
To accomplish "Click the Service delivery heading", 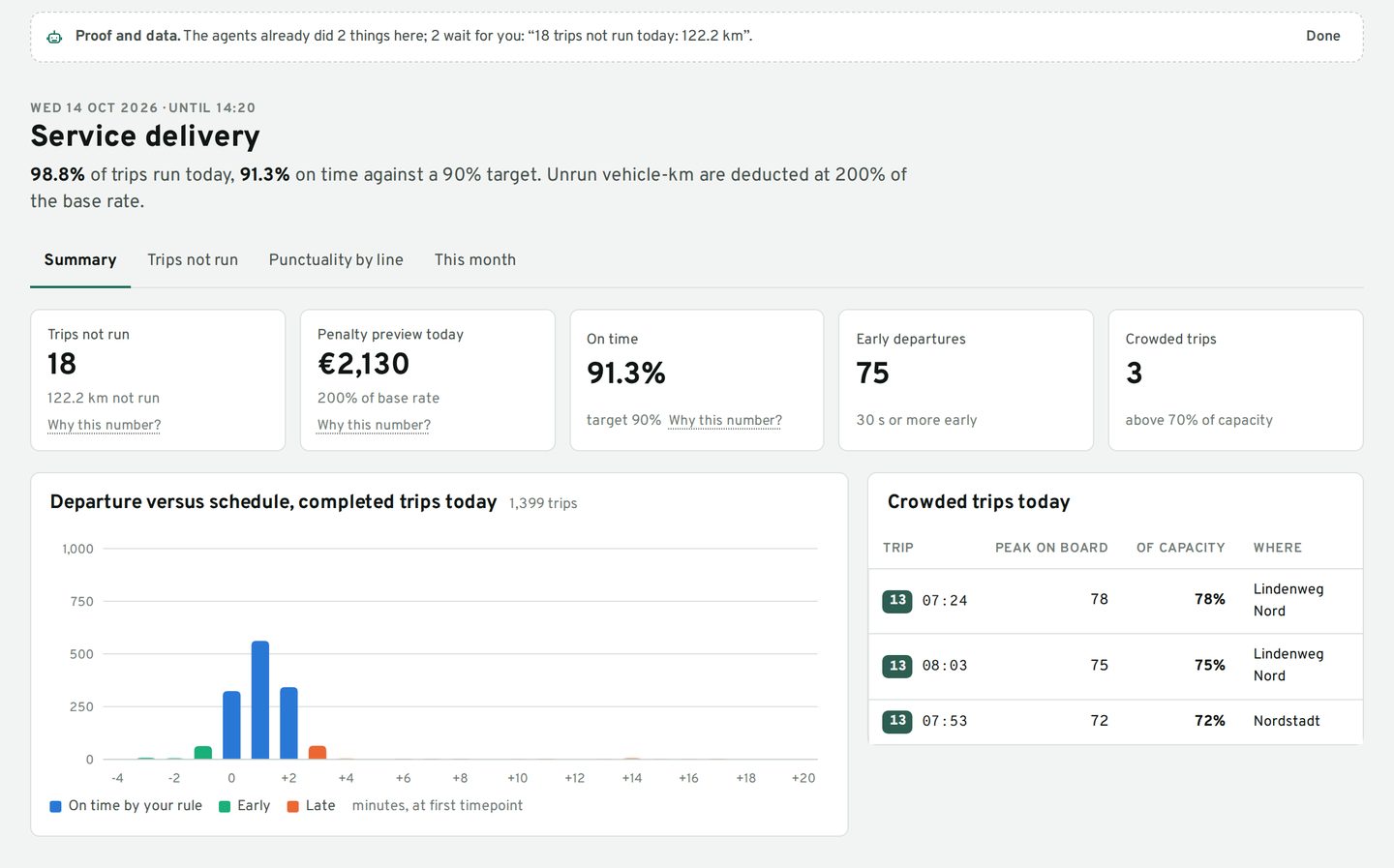I will point(145,136).
